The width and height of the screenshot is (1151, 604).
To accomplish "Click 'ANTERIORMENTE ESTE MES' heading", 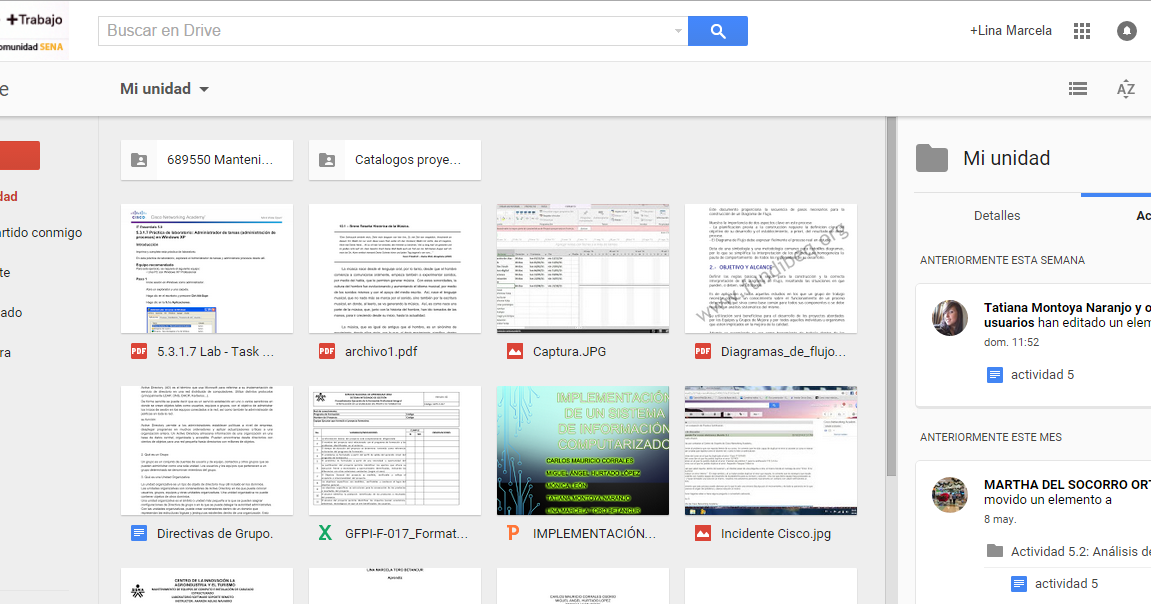I will coord(991,437).
